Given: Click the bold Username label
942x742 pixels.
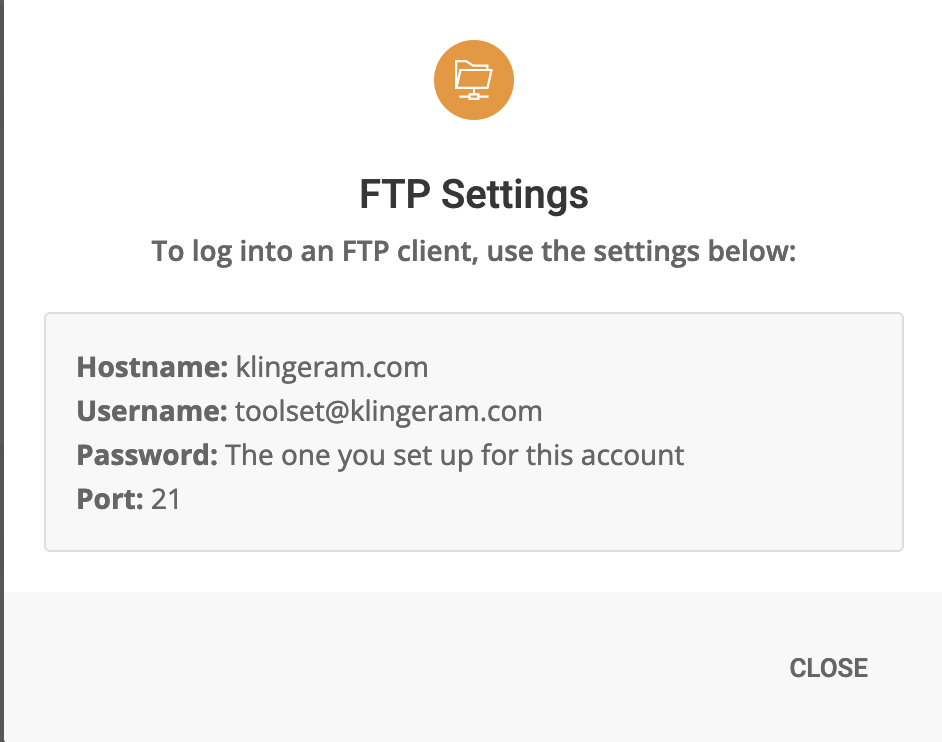Looking at the screenshot, I should click(x=152, y=411).
